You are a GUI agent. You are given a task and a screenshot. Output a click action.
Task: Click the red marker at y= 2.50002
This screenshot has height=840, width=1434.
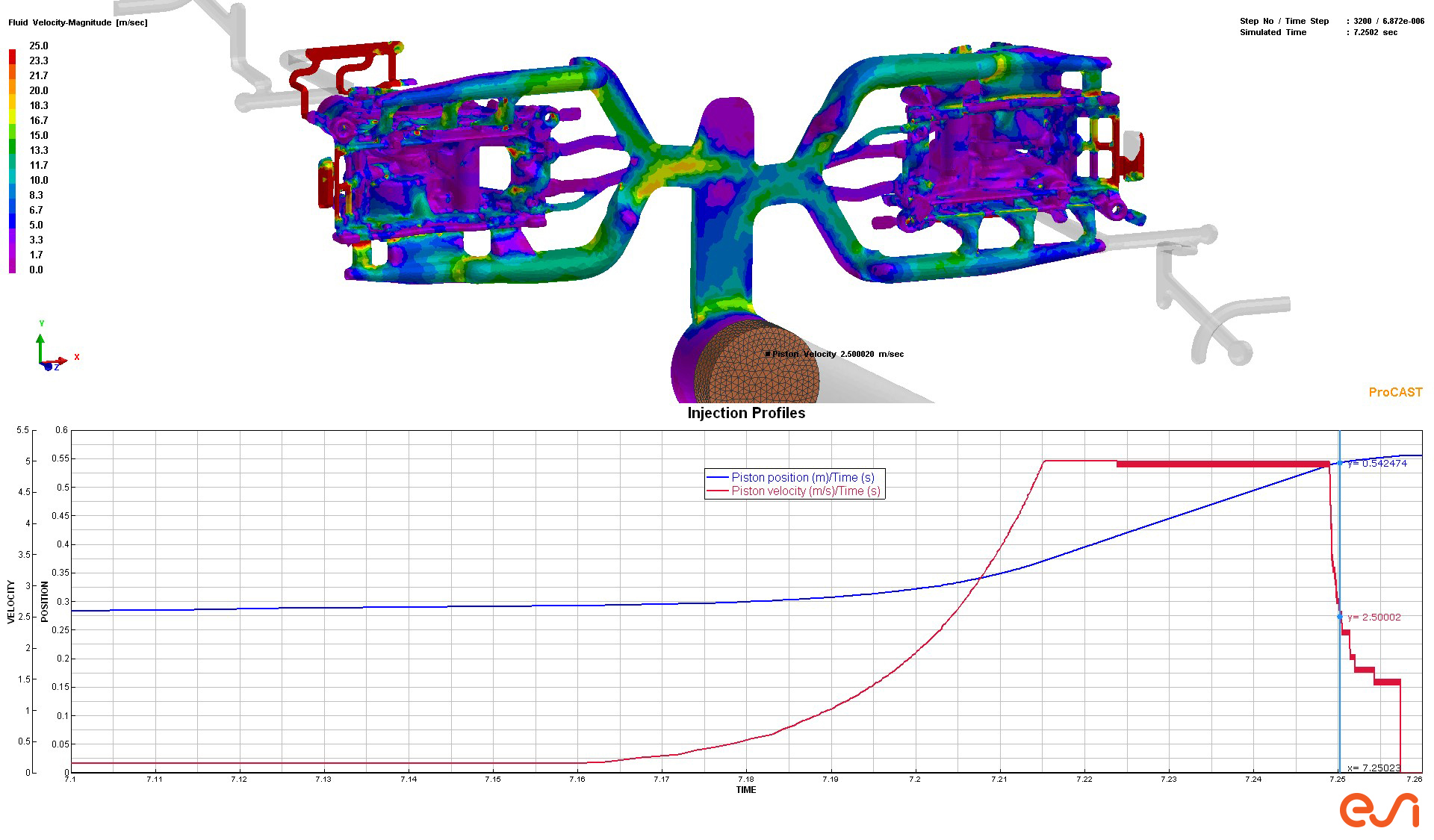pyautogui.click(x=1340, y=617)
